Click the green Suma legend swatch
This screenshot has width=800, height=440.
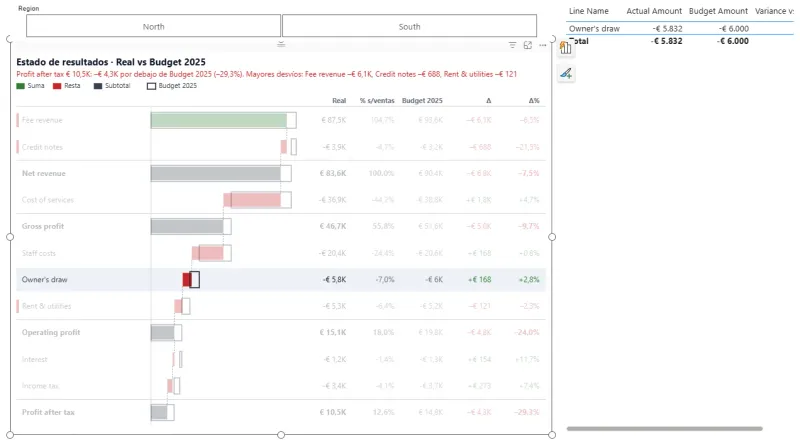point(20,86)
